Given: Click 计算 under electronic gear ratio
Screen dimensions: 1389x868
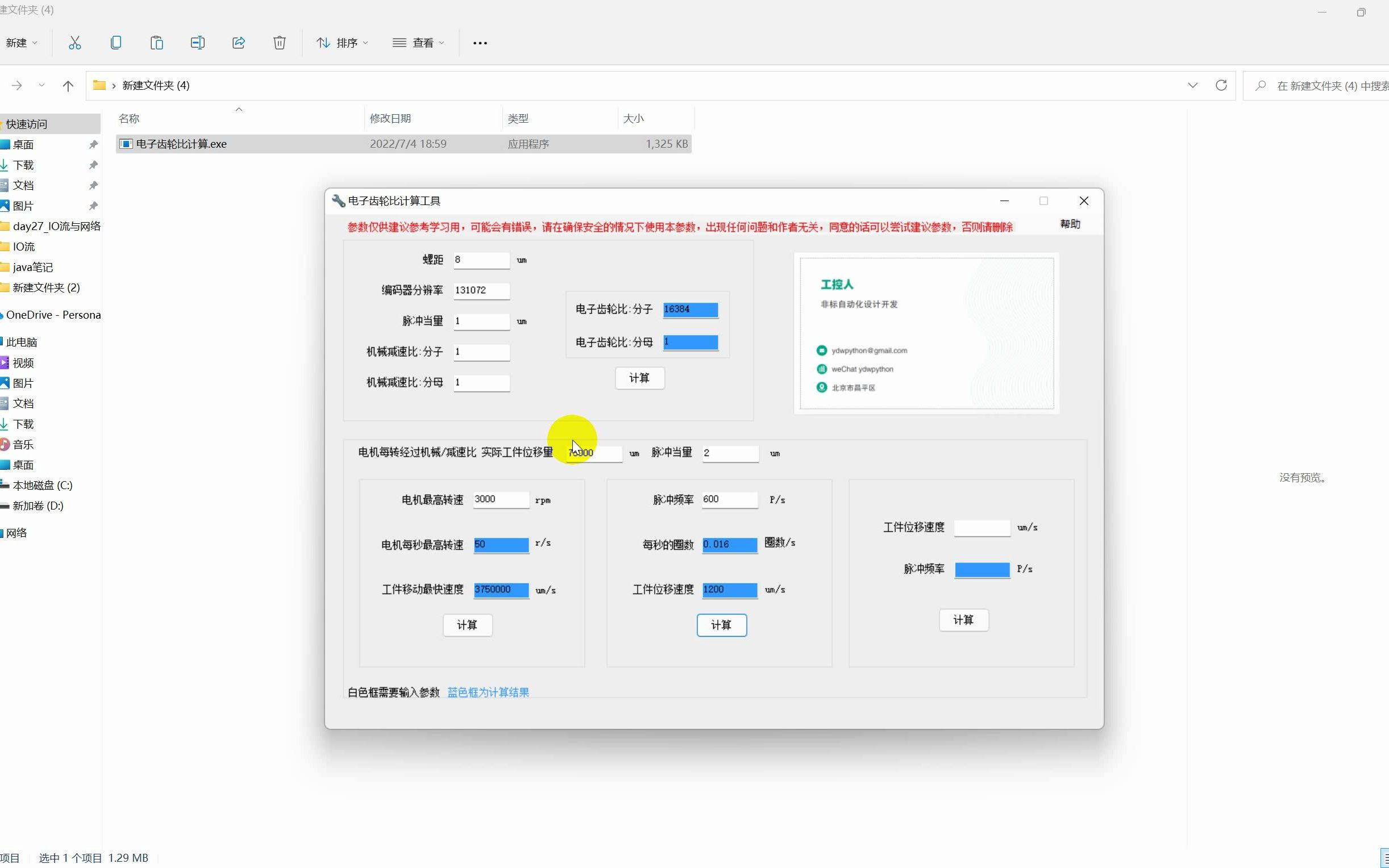Looking at the screenshot, I should pos(639,378).
